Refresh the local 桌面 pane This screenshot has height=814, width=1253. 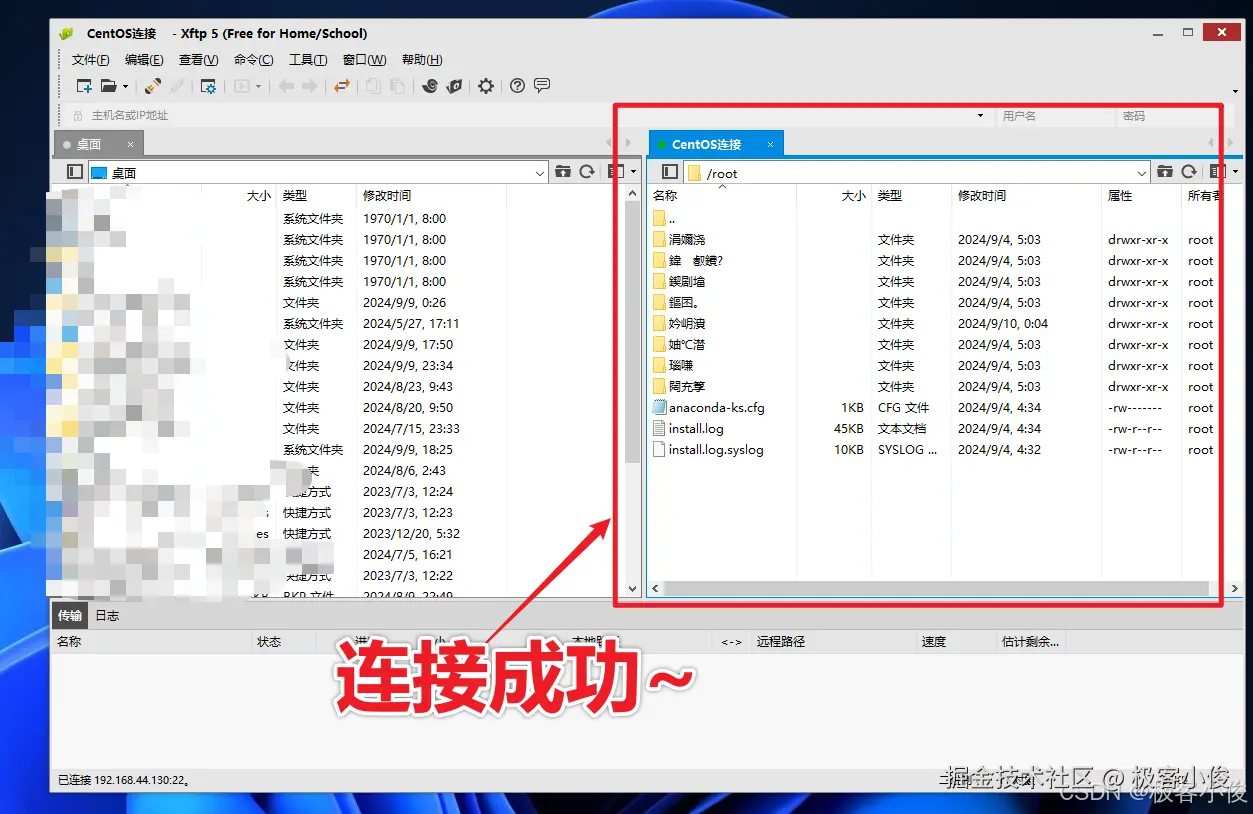click(x=588, y=172)
